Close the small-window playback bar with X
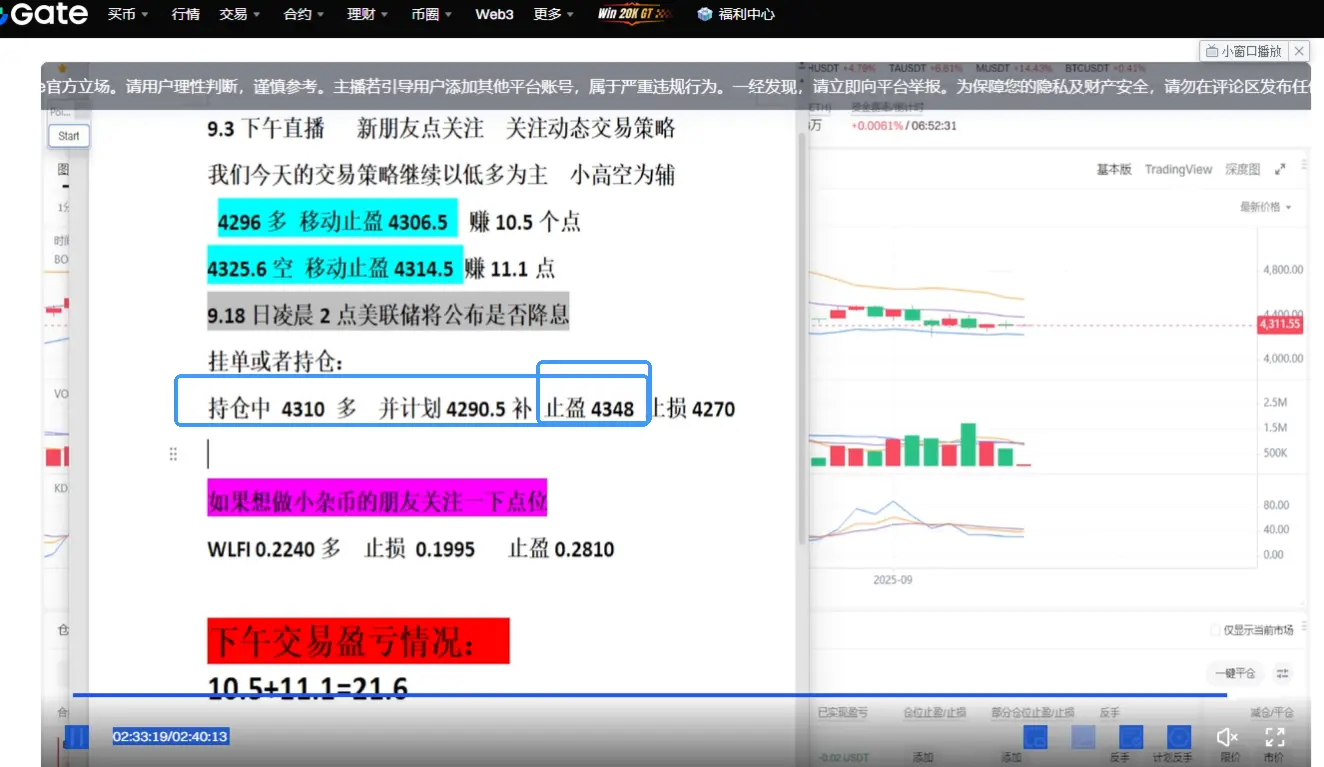This screenshot has width=1324, height=767. point(1299,51)
